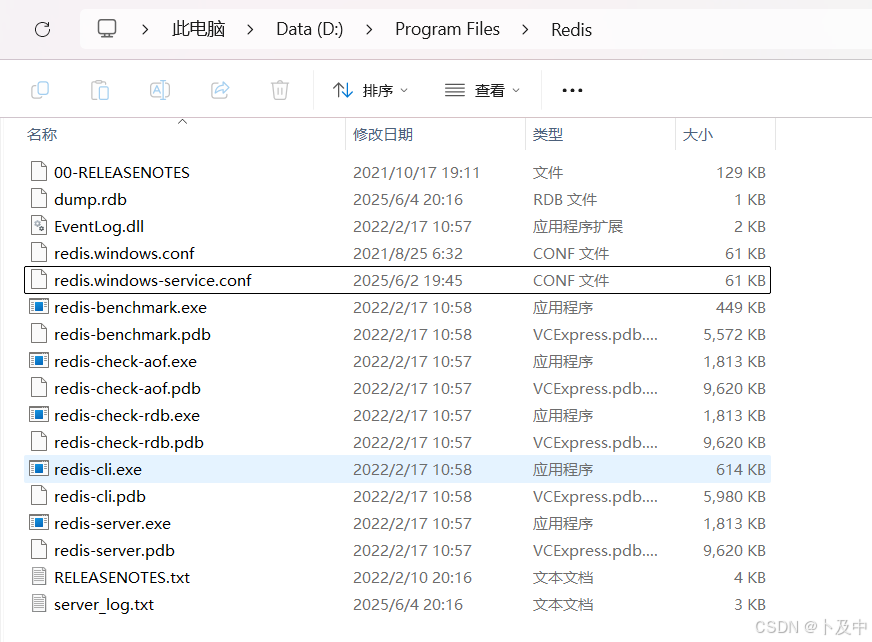Click the EventLog.dll gear file icon
This screenshot has width=872, height=642.
tap(39, 225)
